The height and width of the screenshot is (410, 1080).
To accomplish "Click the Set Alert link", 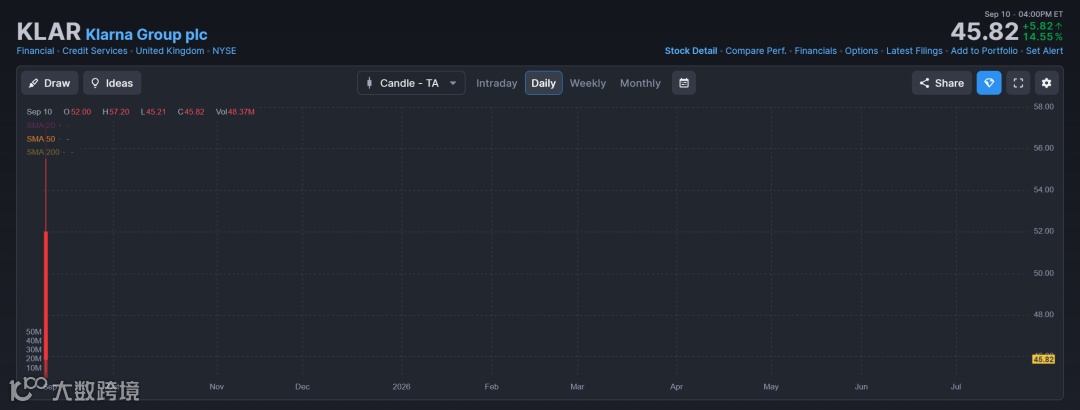I will (1044, 51).
